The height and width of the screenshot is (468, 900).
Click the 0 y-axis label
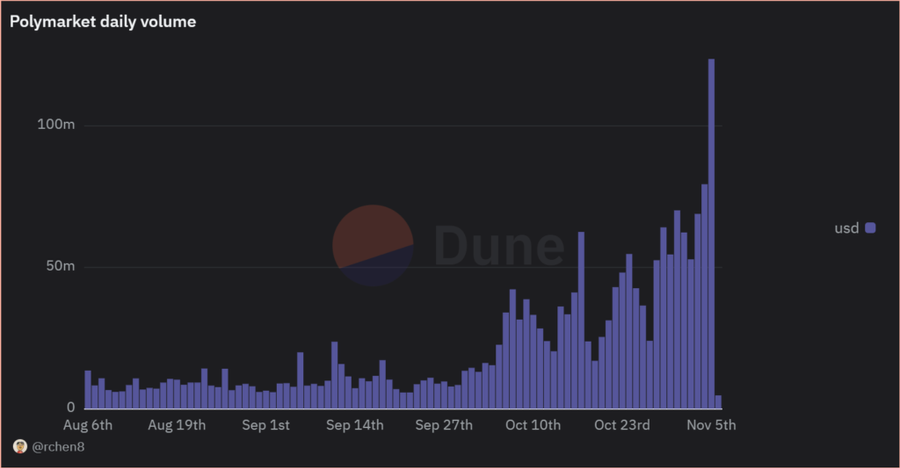71,407
